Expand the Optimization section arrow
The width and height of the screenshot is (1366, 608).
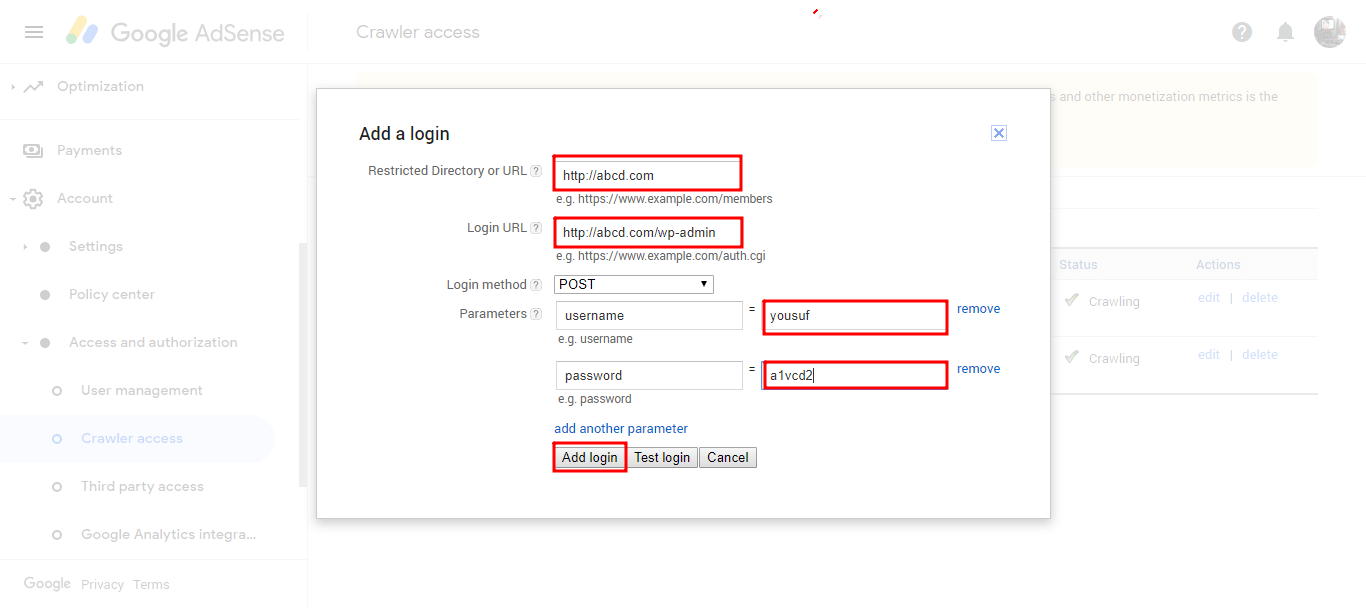pyautogui.click(x=13, y=87)
